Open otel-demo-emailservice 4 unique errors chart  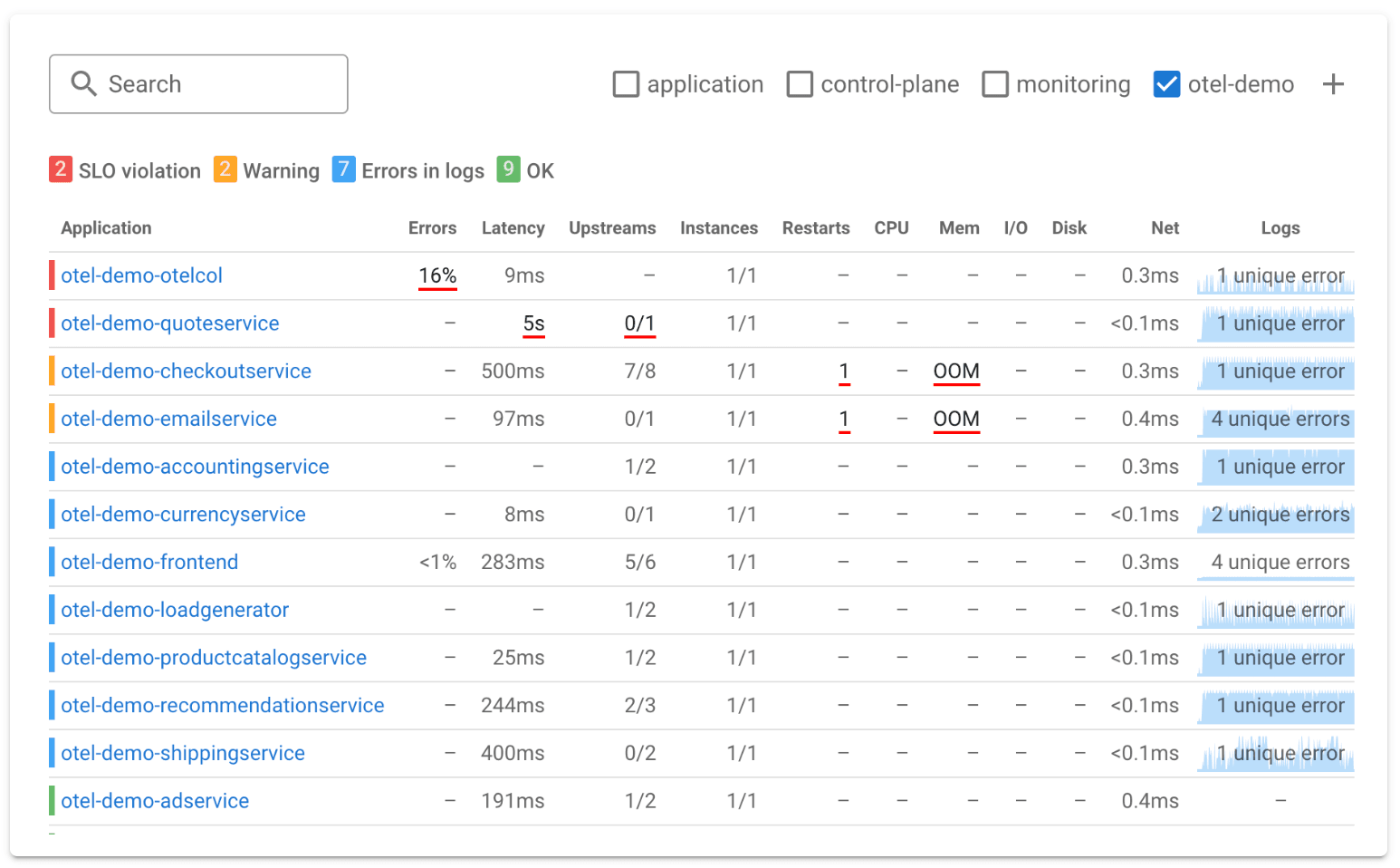tap(1275, 420)
